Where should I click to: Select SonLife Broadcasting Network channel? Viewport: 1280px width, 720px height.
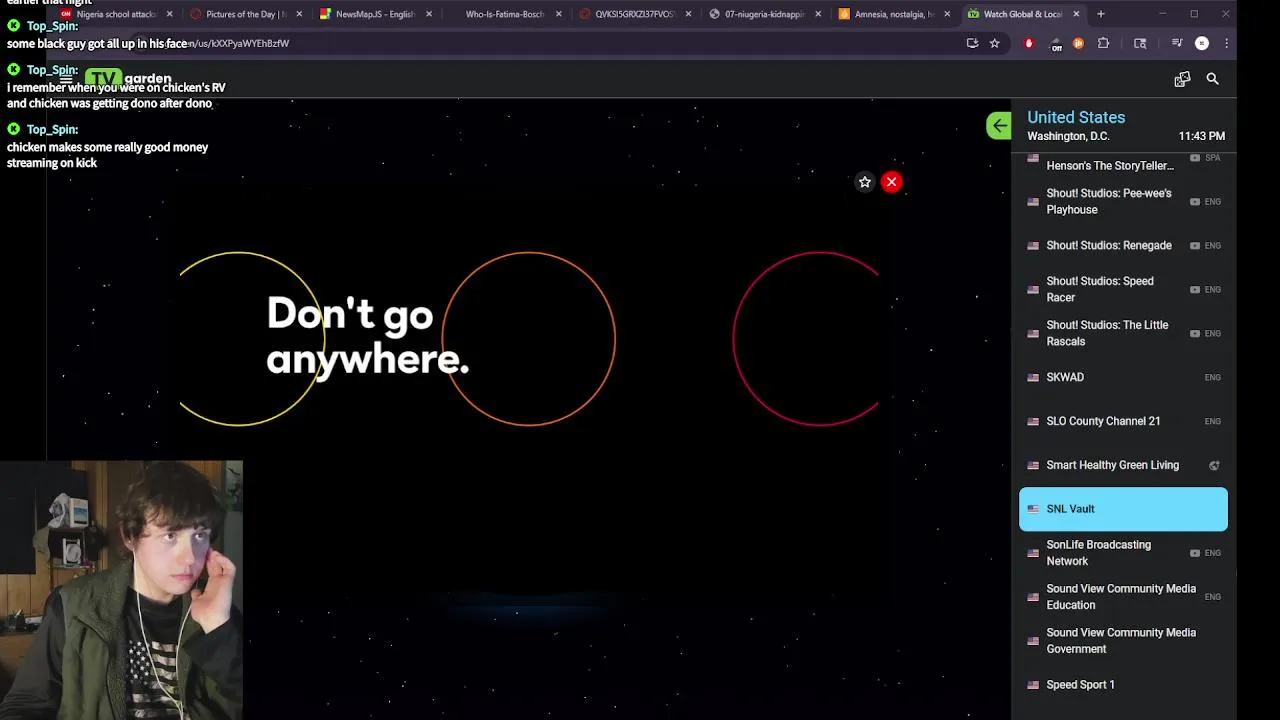1123,553
